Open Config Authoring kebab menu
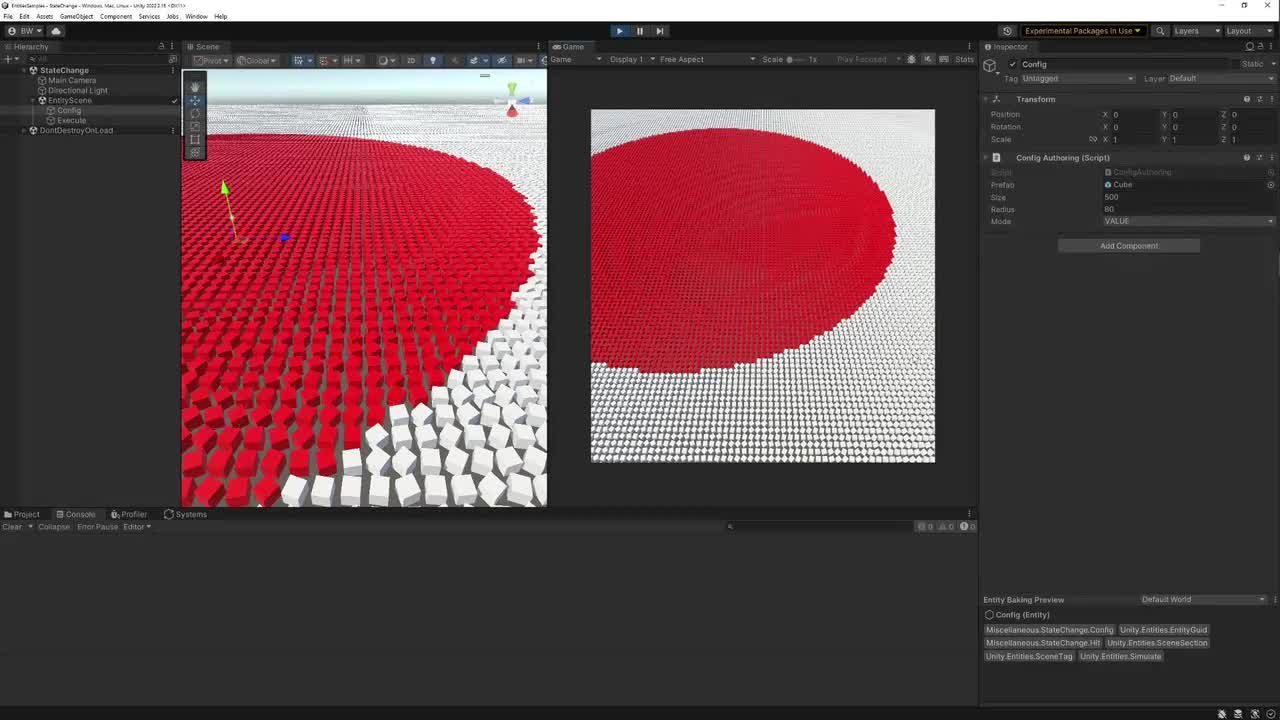Viewport: 1280px width, 720px height. (x=1272, y=157)
